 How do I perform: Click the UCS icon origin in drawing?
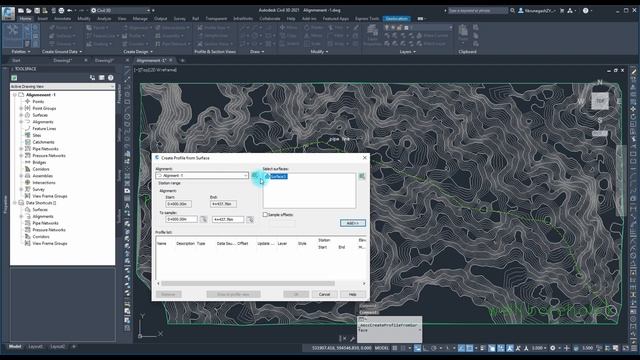point(140,336)
